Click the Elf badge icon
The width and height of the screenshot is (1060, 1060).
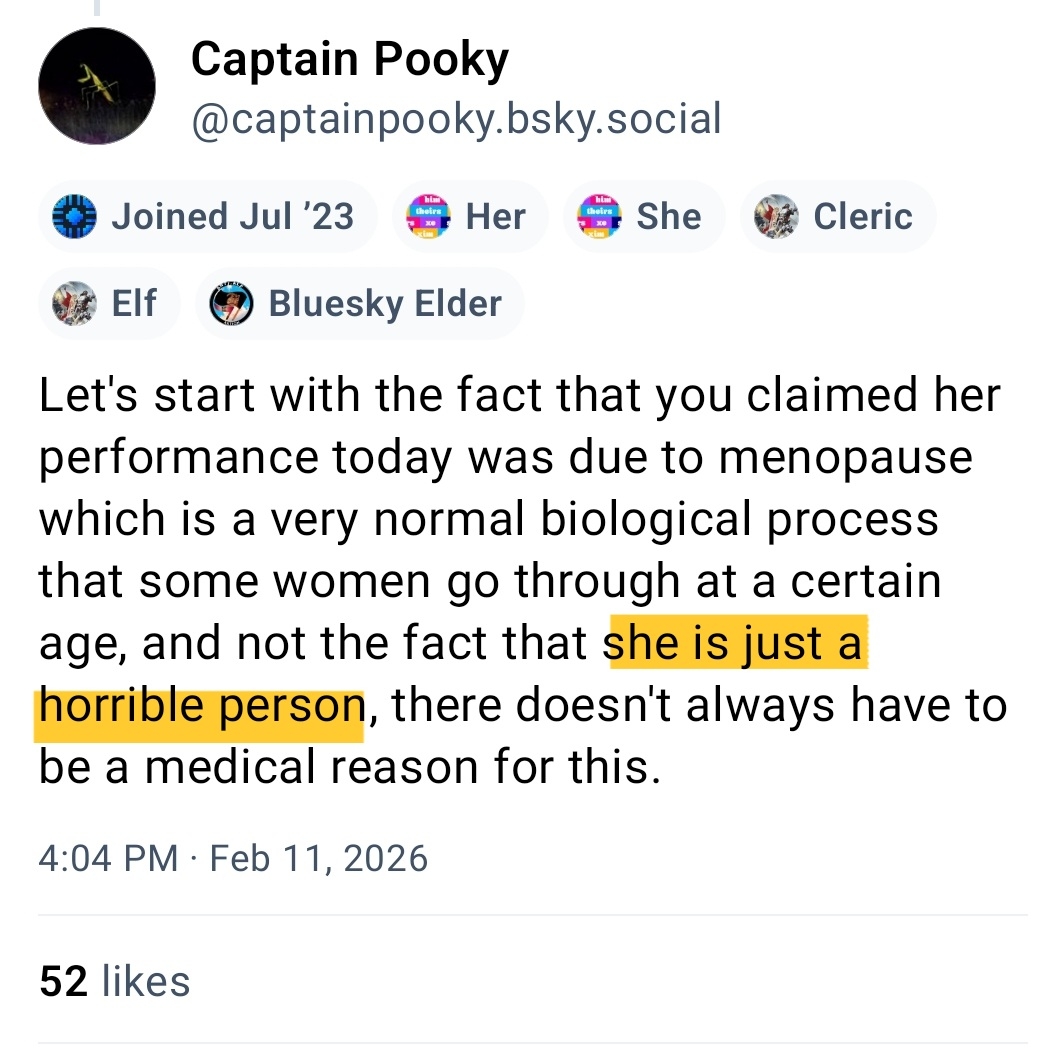(74, 303)
